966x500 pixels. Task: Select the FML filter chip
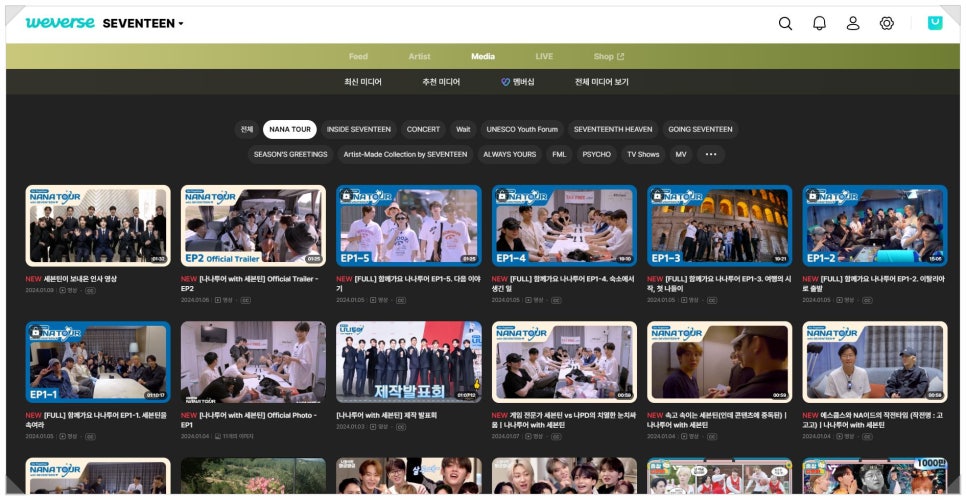coord(559,155)
